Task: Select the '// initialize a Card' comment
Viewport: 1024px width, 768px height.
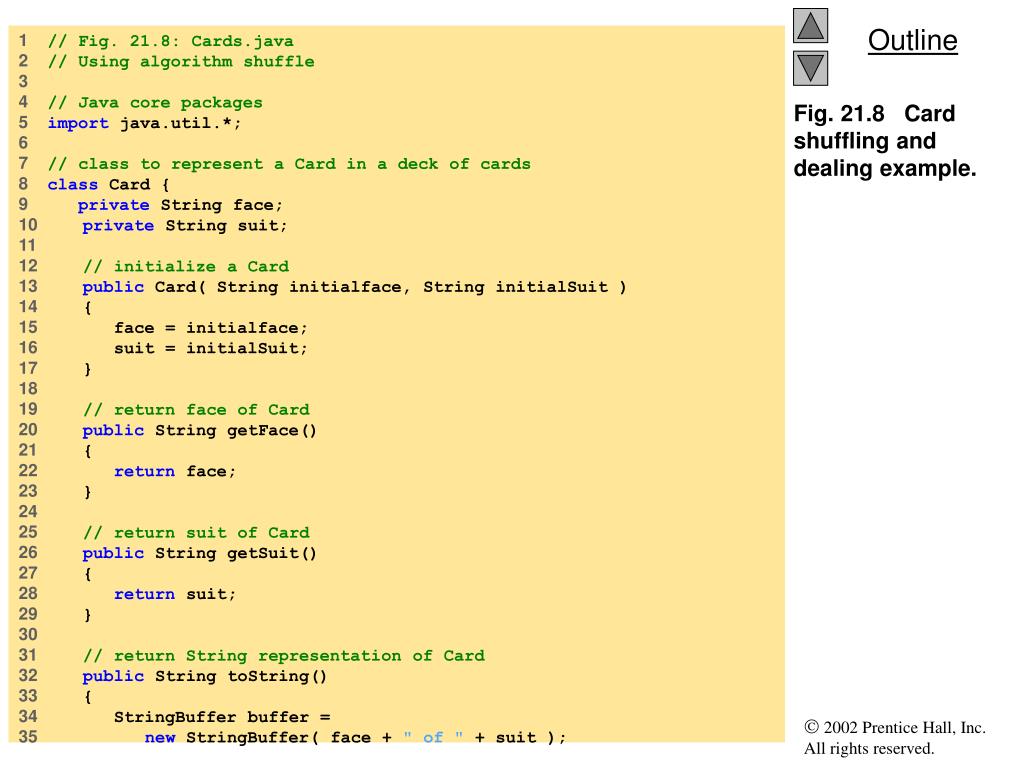Action: click(x=185, y=266)
